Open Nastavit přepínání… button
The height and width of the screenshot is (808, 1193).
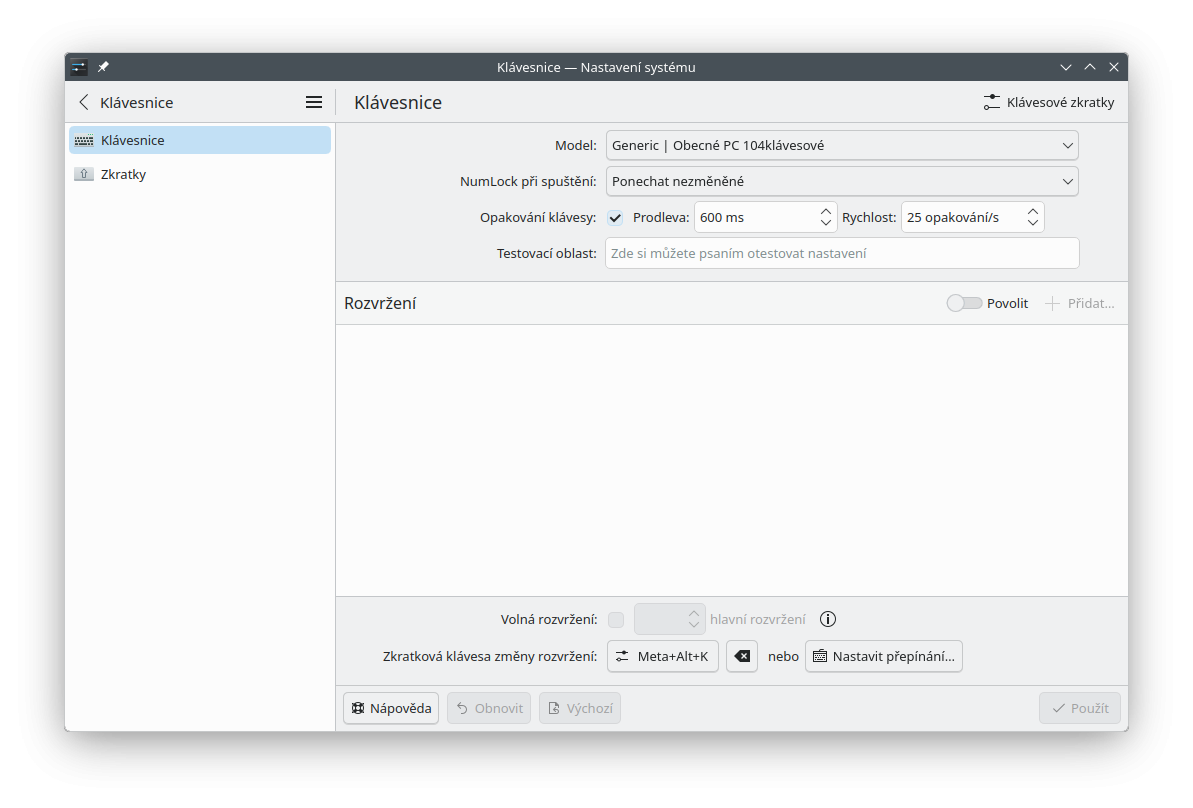[884, 656]
